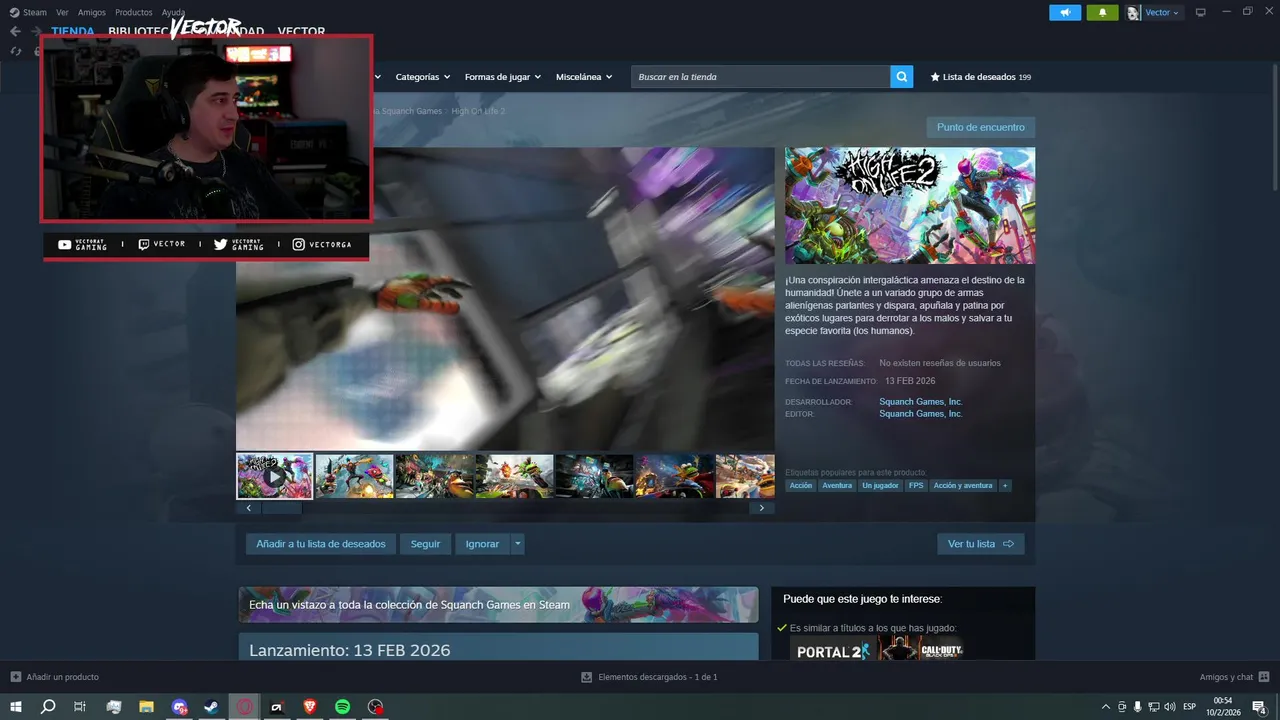Viewport: 1280px width, 720px height.
Task: Open the Squanch Games collection banner
Action: pyautogui.click(x=498, y=605)
